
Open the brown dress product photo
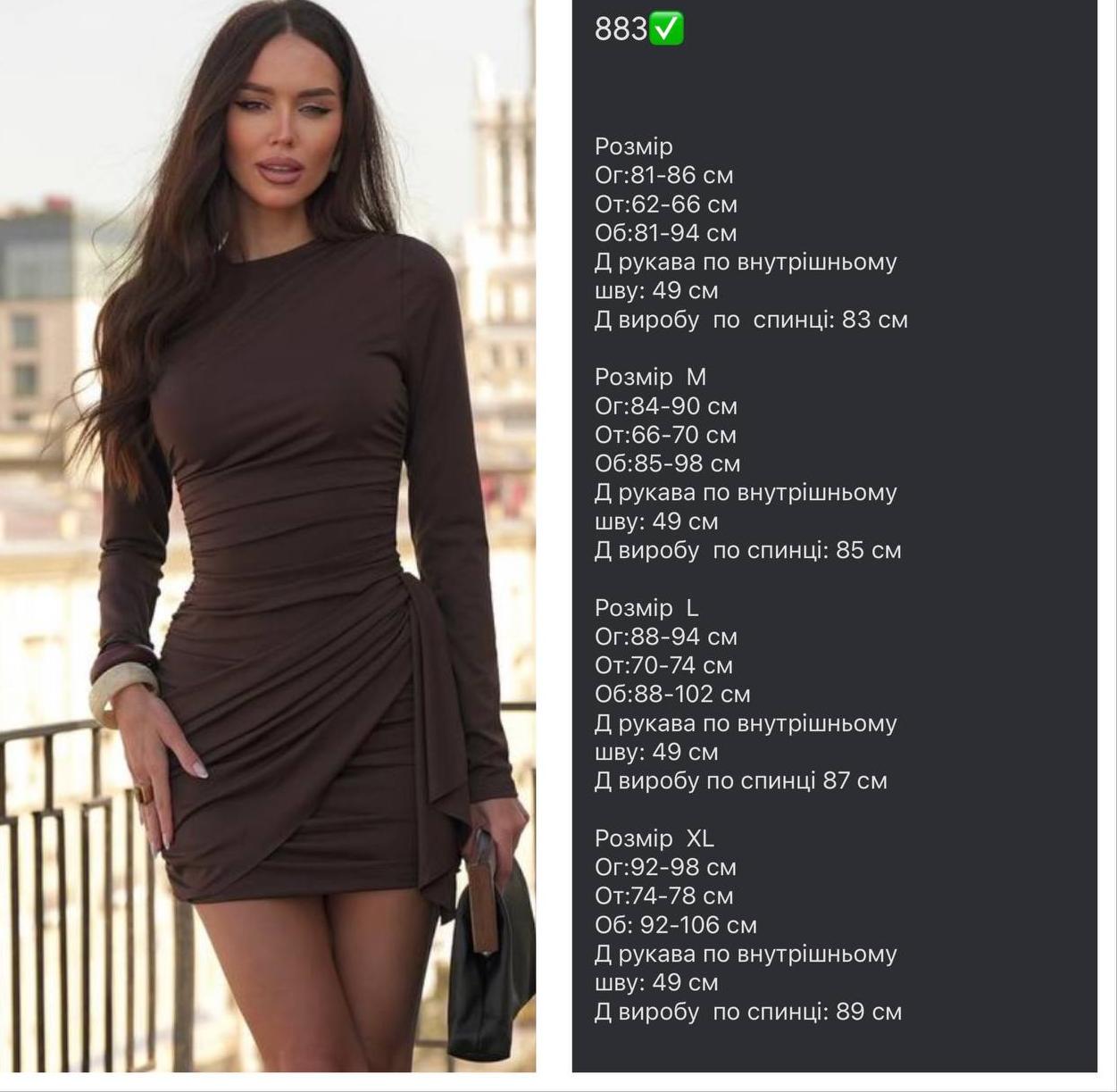268,536
